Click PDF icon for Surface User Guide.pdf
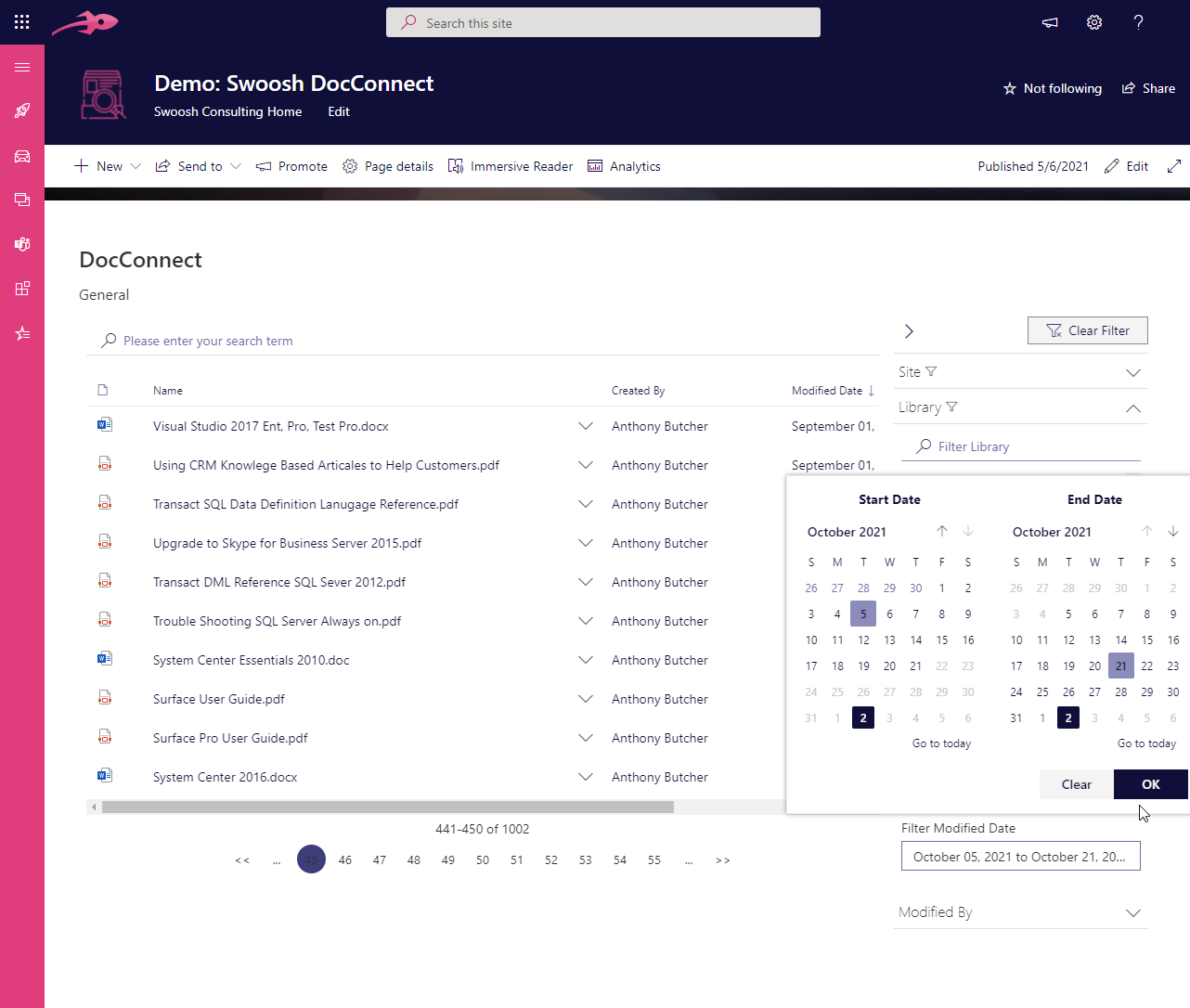The height and width of the screenshot is (1008, 1190). pyautogui.click(x=105, y=698)
